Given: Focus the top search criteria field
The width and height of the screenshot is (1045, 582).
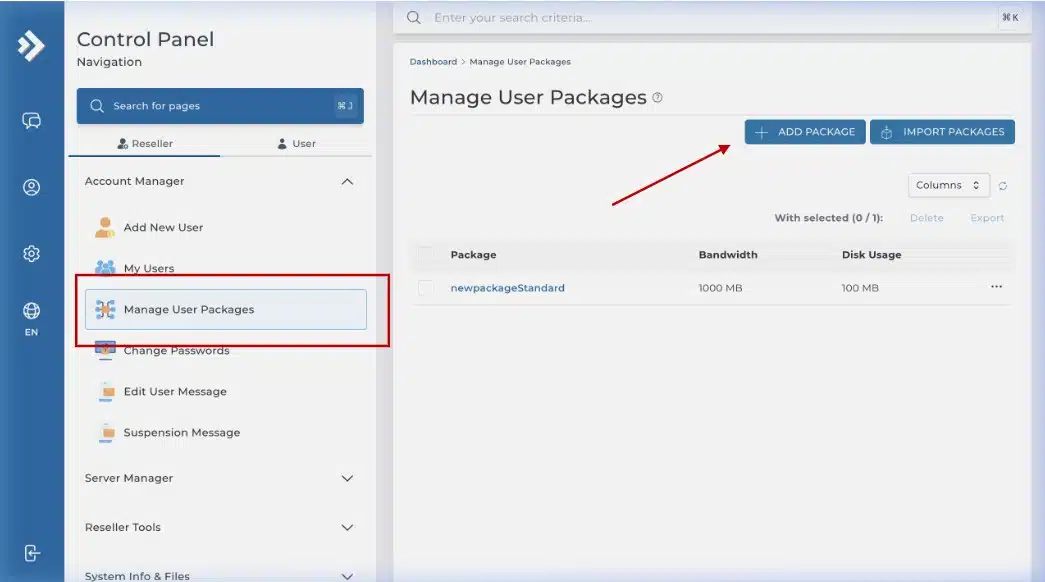Looking at the screenshot, I should pyautogui.click(x=712, y=18).
